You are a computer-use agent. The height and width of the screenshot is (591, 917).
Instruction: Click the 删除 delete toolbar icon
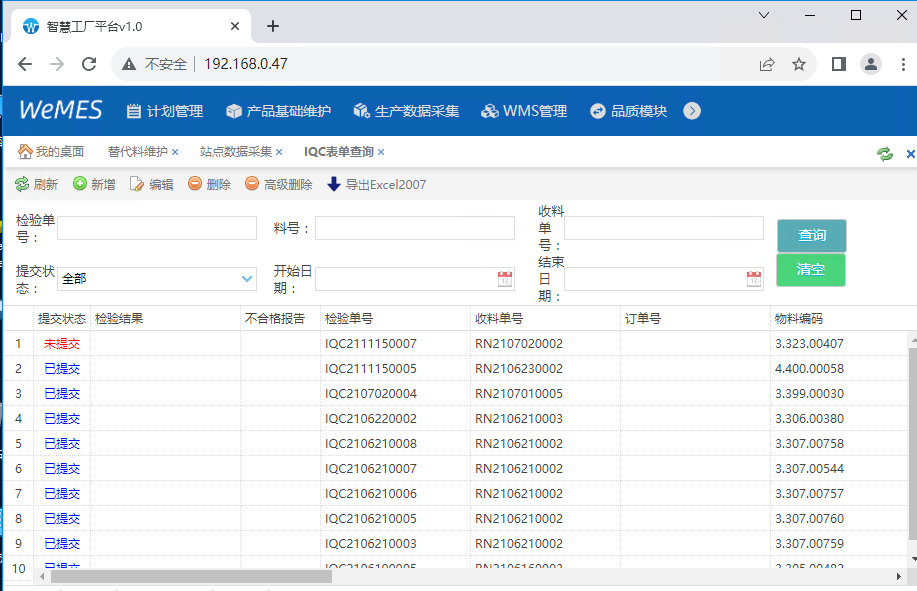pos(195,184)
